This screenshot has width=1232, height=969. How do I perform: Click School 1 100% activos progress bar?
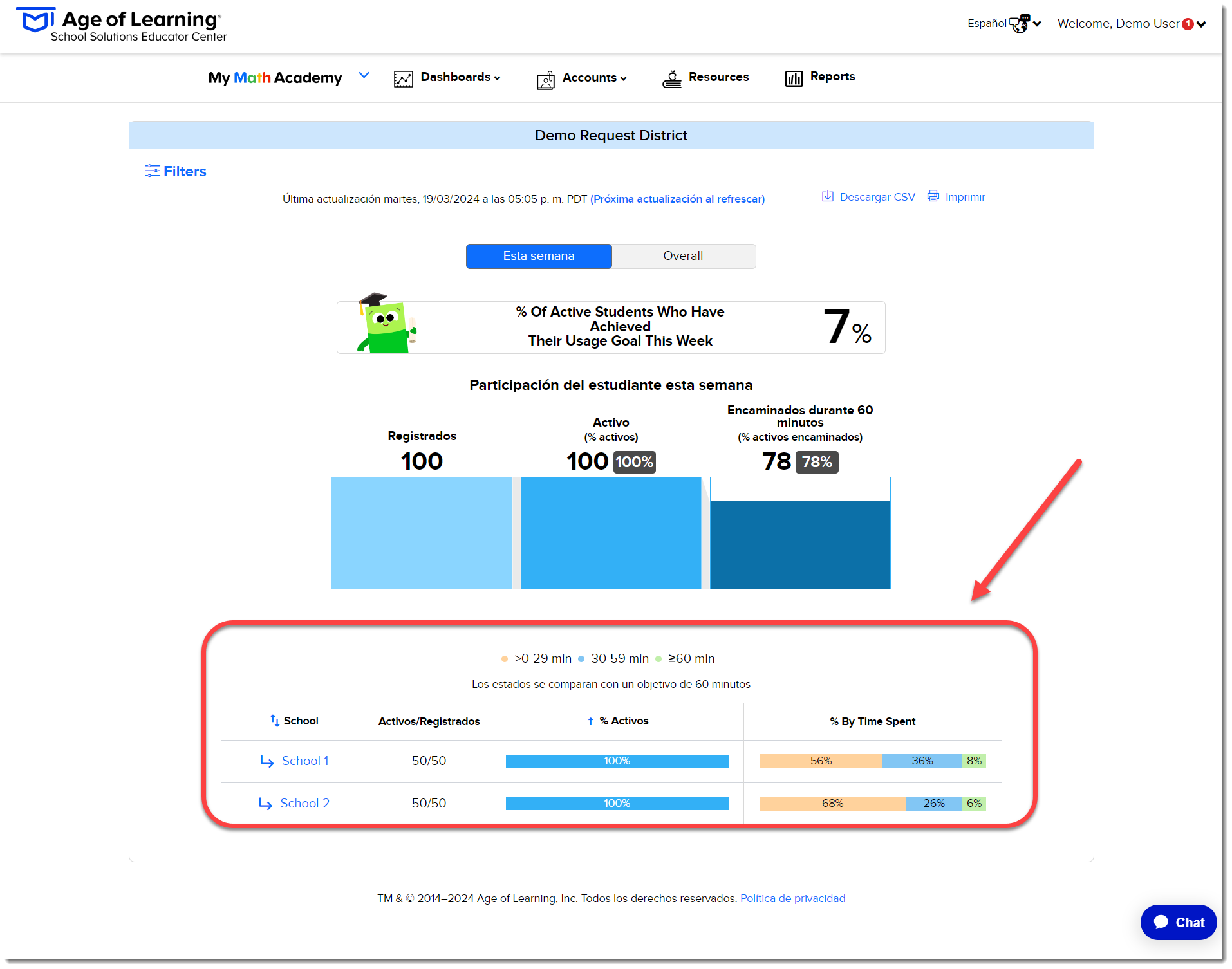coord(617,761)
